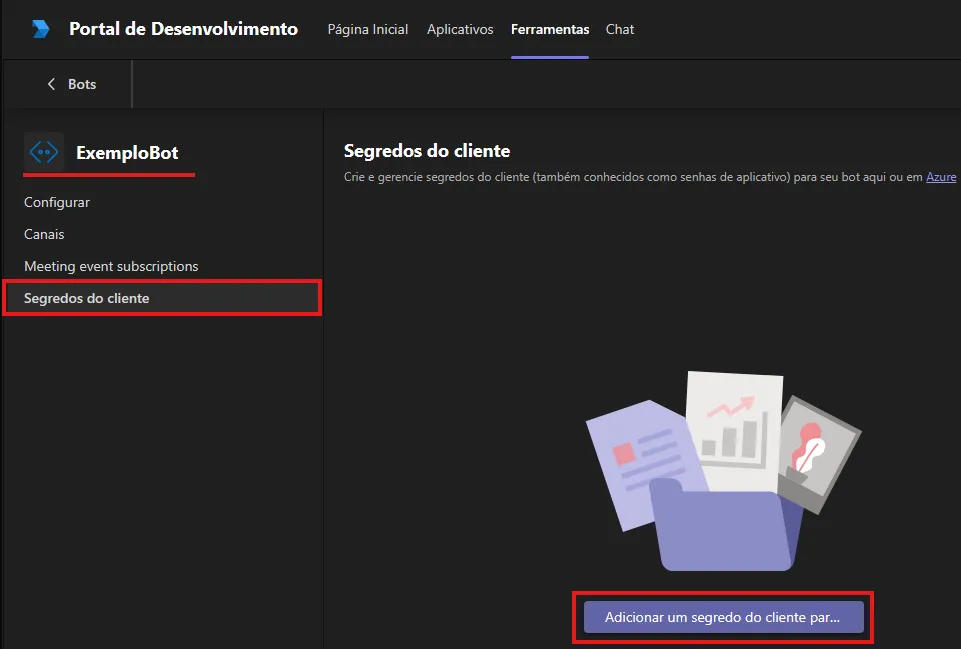Open the Página Inicial tab
The image size is (961, 649).
pyautogui.click(x=368, y=29)
